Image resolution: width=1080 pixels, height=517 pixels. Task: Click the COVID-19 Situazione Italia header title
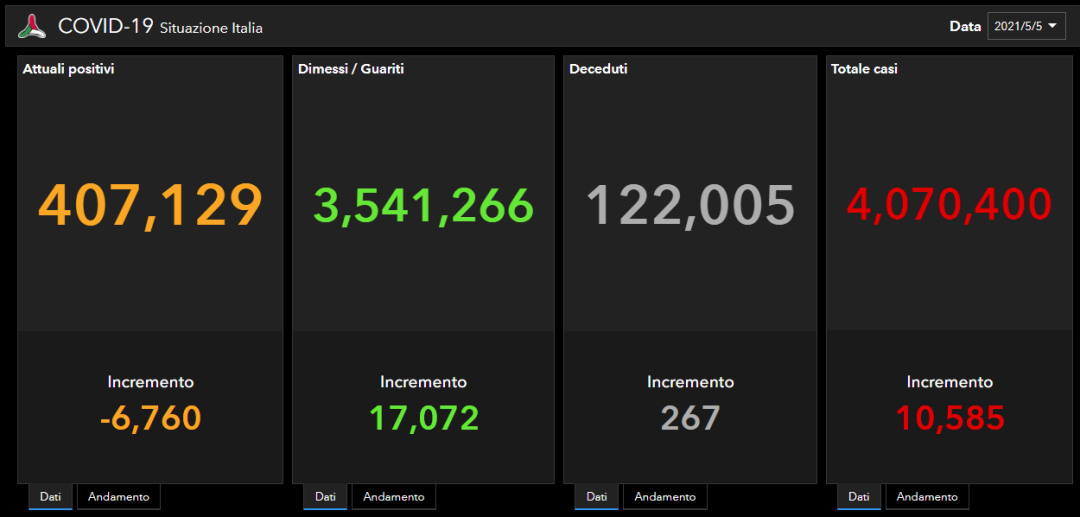point(160,27)
